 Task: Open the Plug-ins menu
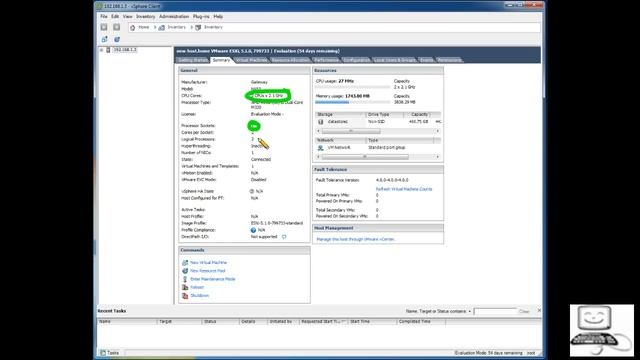tap(201, 16)
